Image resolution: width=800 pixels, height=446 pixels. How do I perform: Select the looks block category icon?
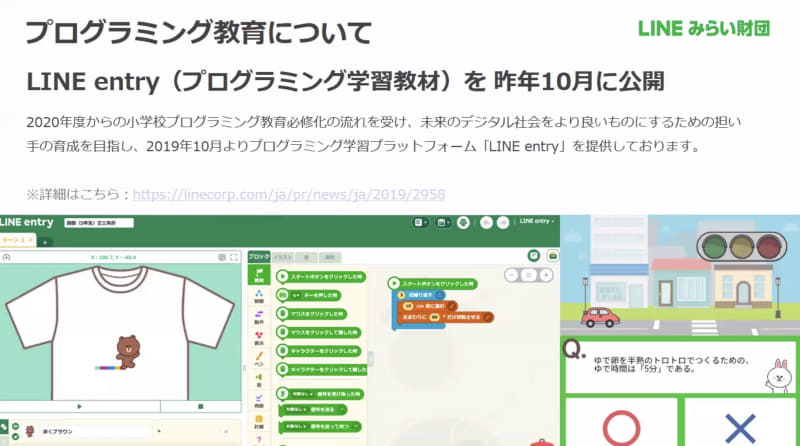click(x=259, y=338)
